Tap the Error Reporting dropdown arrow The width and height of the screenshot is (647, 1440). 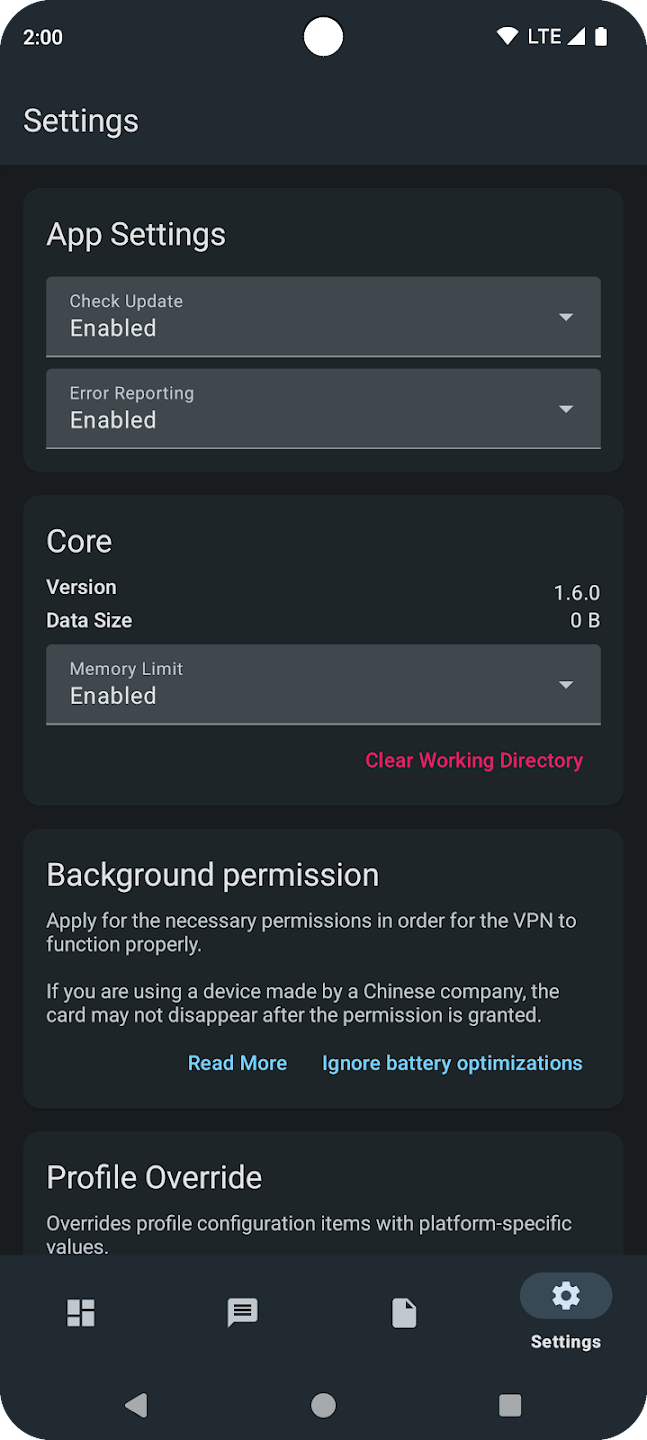566,408
